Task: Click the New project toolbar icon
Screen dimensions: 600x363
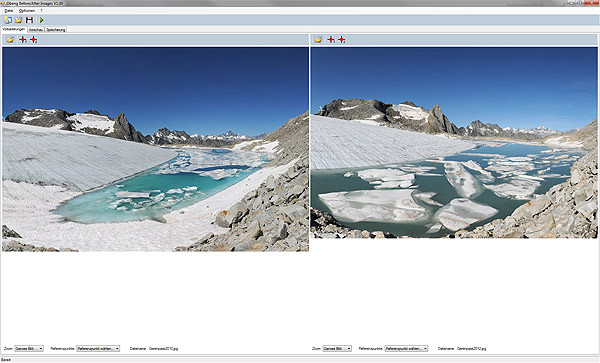Action: (8, 20)
